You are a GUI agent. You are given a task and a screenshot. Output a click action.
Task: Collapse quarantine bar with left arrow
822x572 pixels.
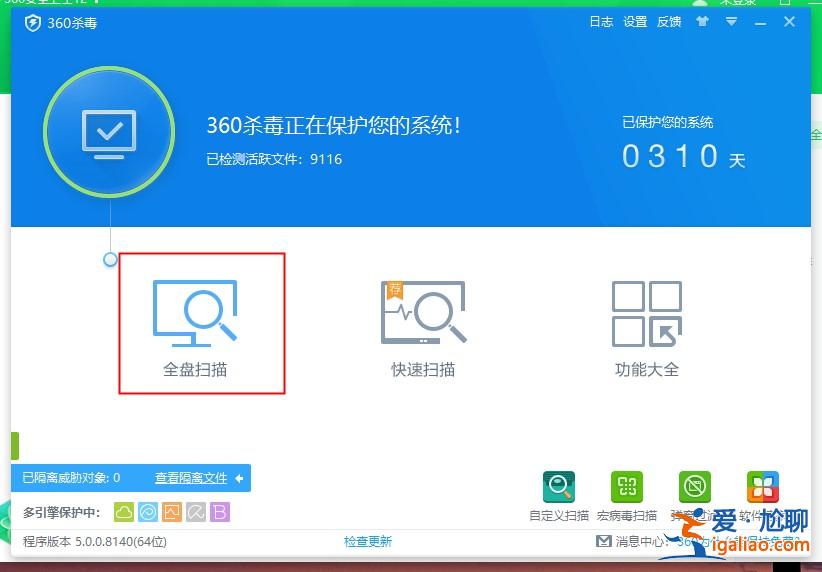(239, 478)
